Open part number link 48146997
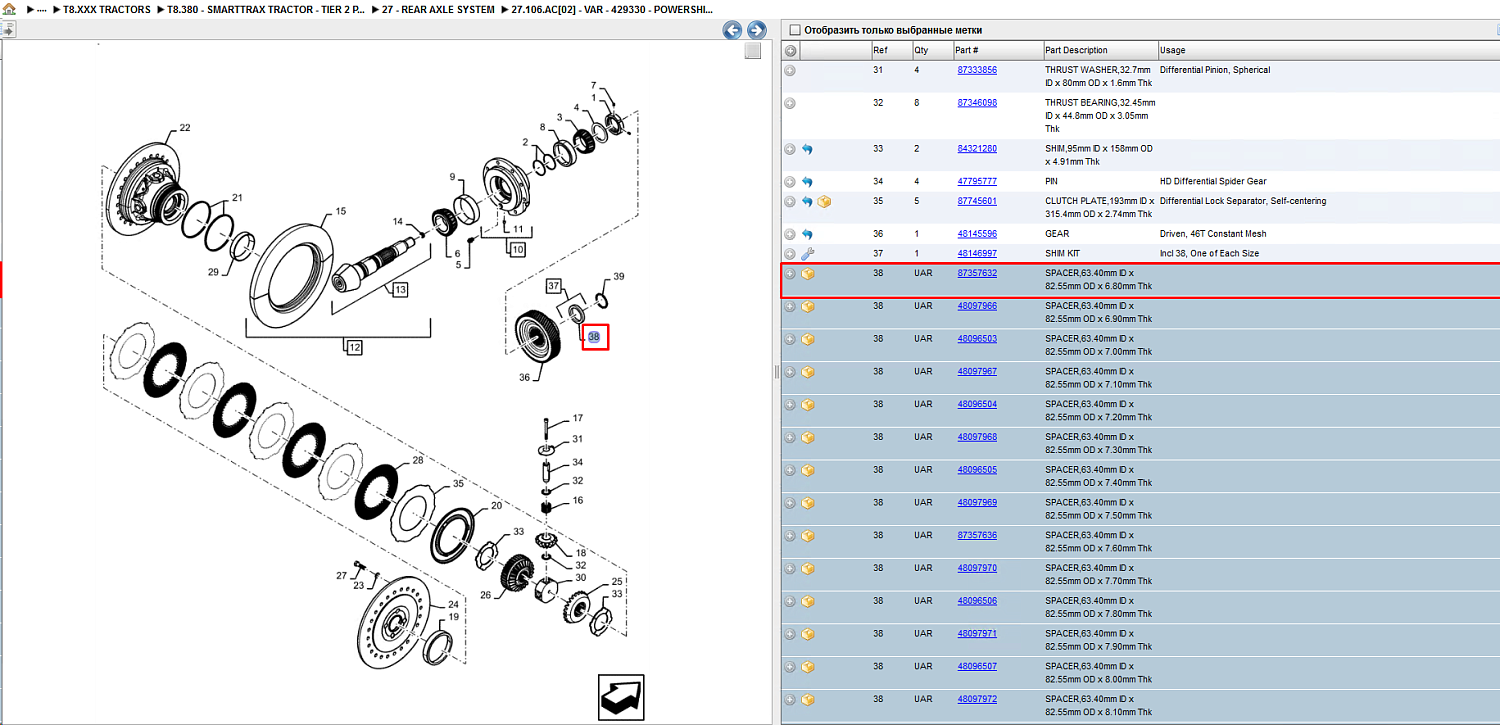This screenshot has height=725, width=1500. tap(977, 253)
